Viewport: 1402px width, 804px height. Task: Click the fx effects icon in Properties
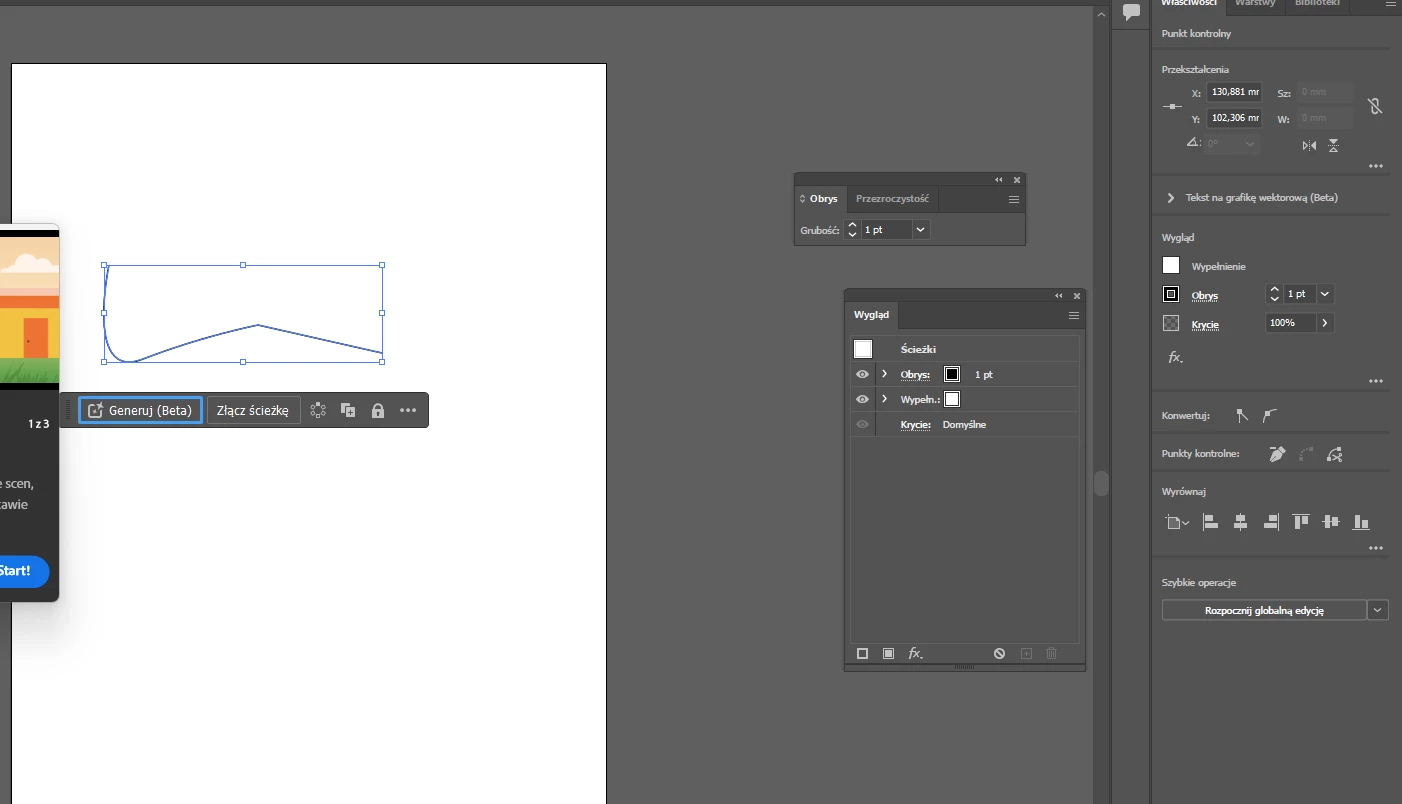click(1175, 357)
